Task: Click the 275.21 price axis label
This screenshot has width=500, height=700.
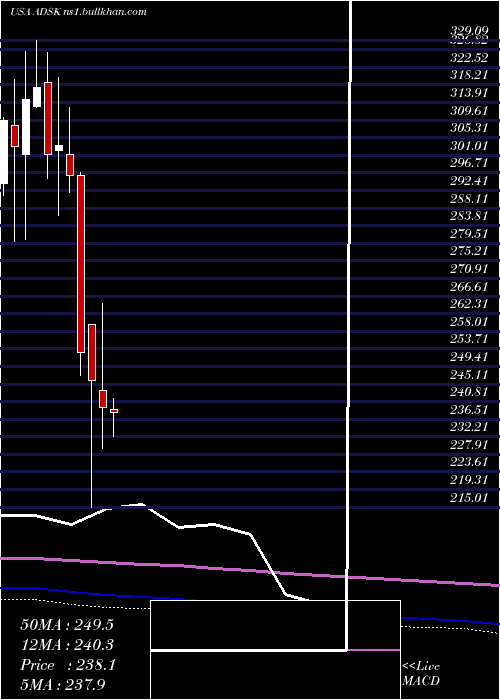Action: (x=469, y=251)
